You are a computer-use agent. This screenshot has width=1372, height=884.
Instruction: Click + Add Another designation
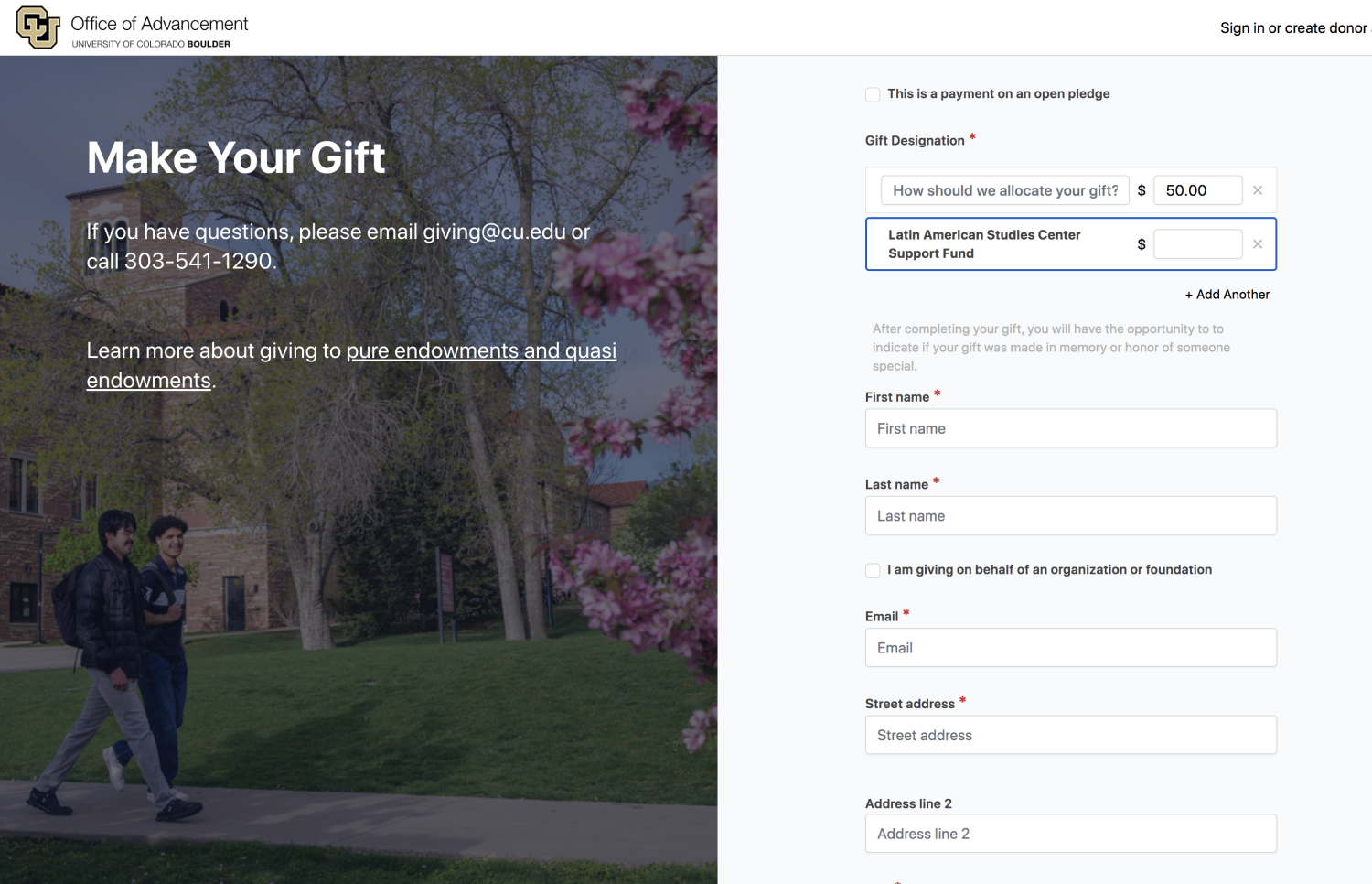[1227, 295]
